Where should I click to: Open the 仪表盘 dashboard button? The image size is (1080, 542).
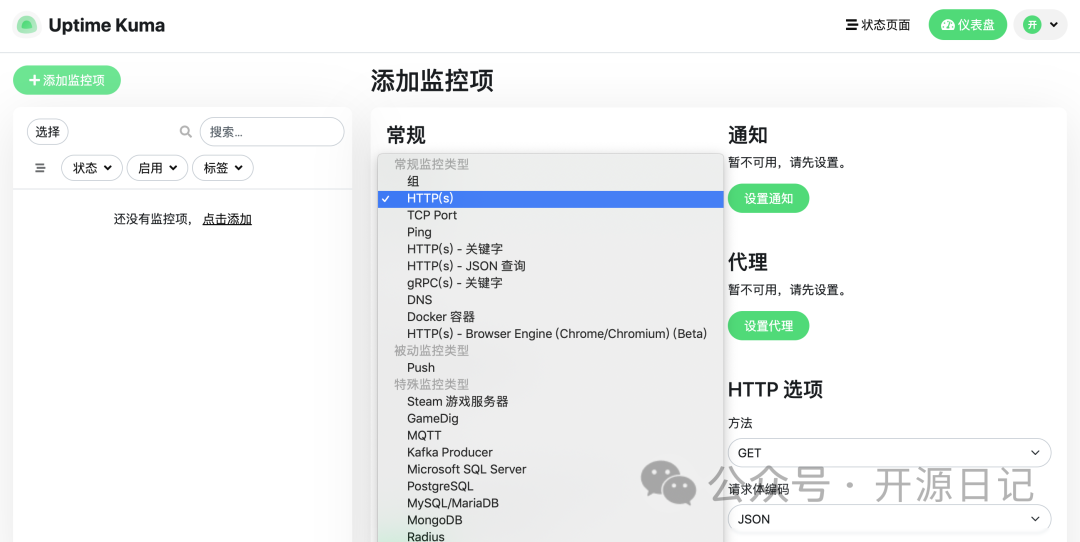968,25
